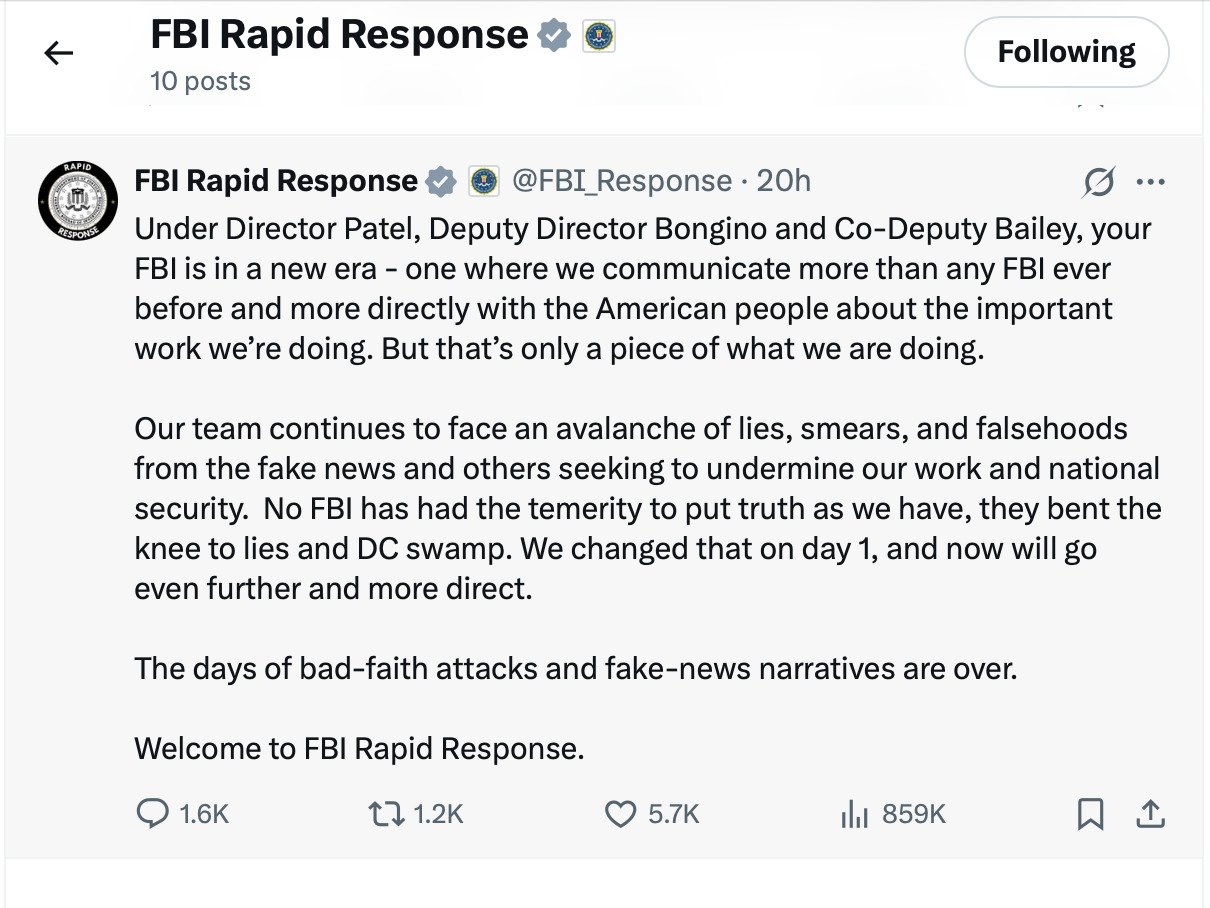Go back using the left arrow
The width and height of the screenshot is (1210, 908).
[60, 53]
